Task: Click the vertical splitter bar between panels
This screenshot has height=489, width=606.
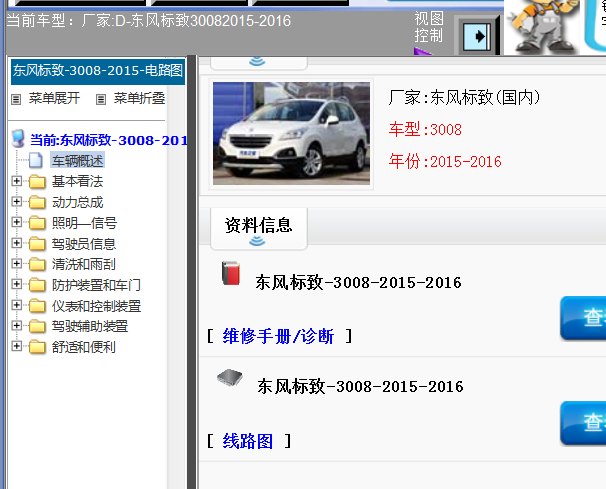Action: (192, 272)
